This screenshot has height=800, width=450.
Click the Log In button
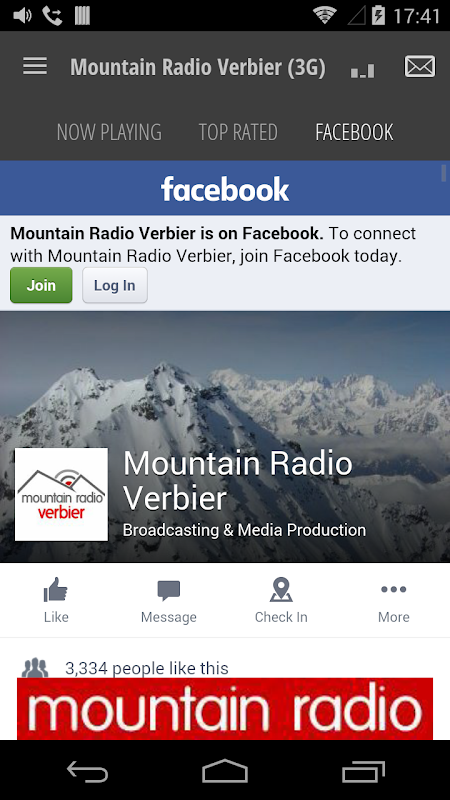(115, 285)
